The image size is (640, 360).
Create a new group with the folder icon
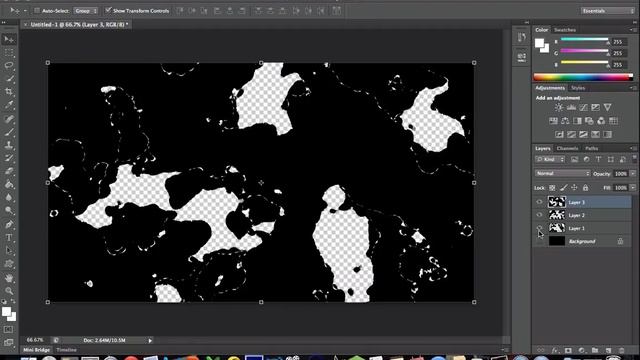pyautogui.click(x=595, y=350)
